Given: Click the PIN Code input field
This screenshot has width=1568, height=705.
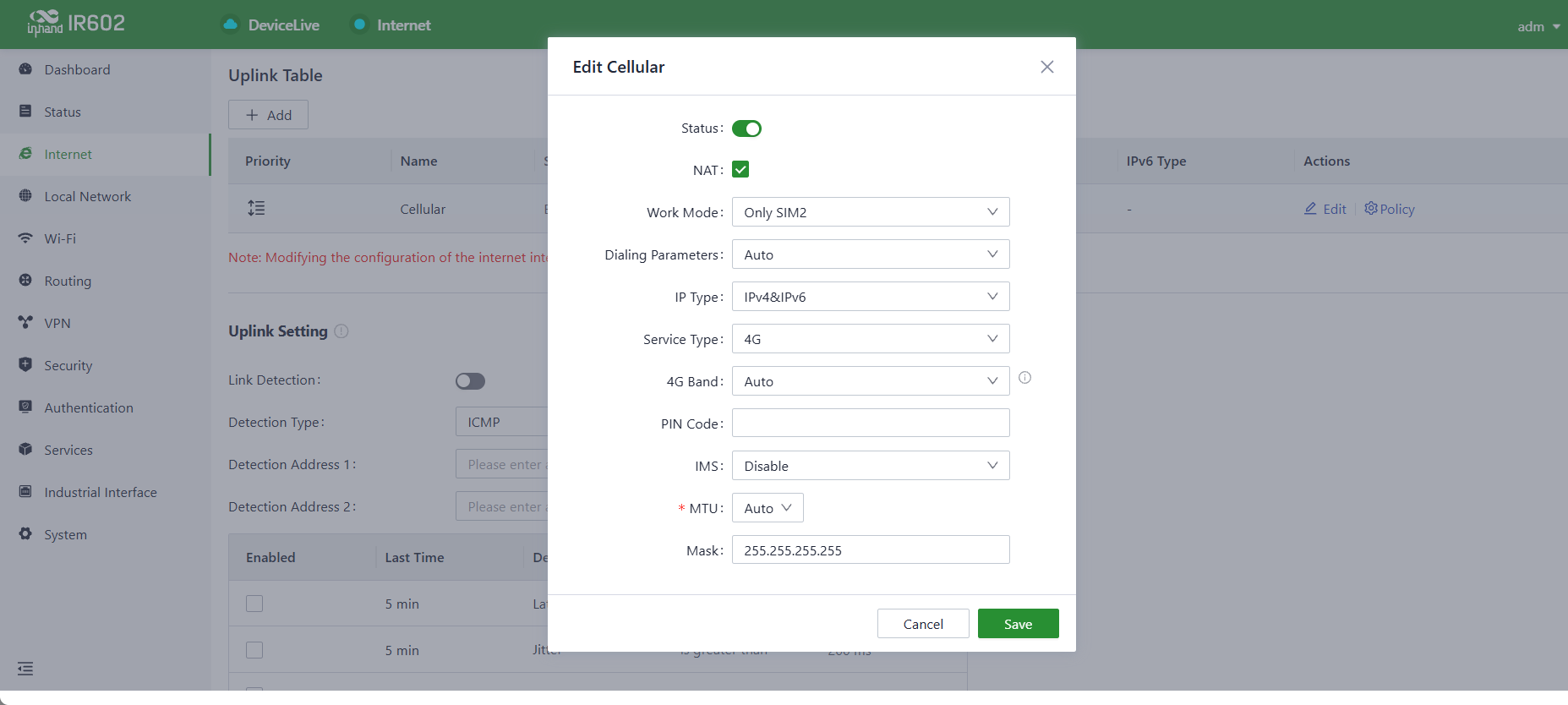Looking at the screenshot, I should coord(871,424).
